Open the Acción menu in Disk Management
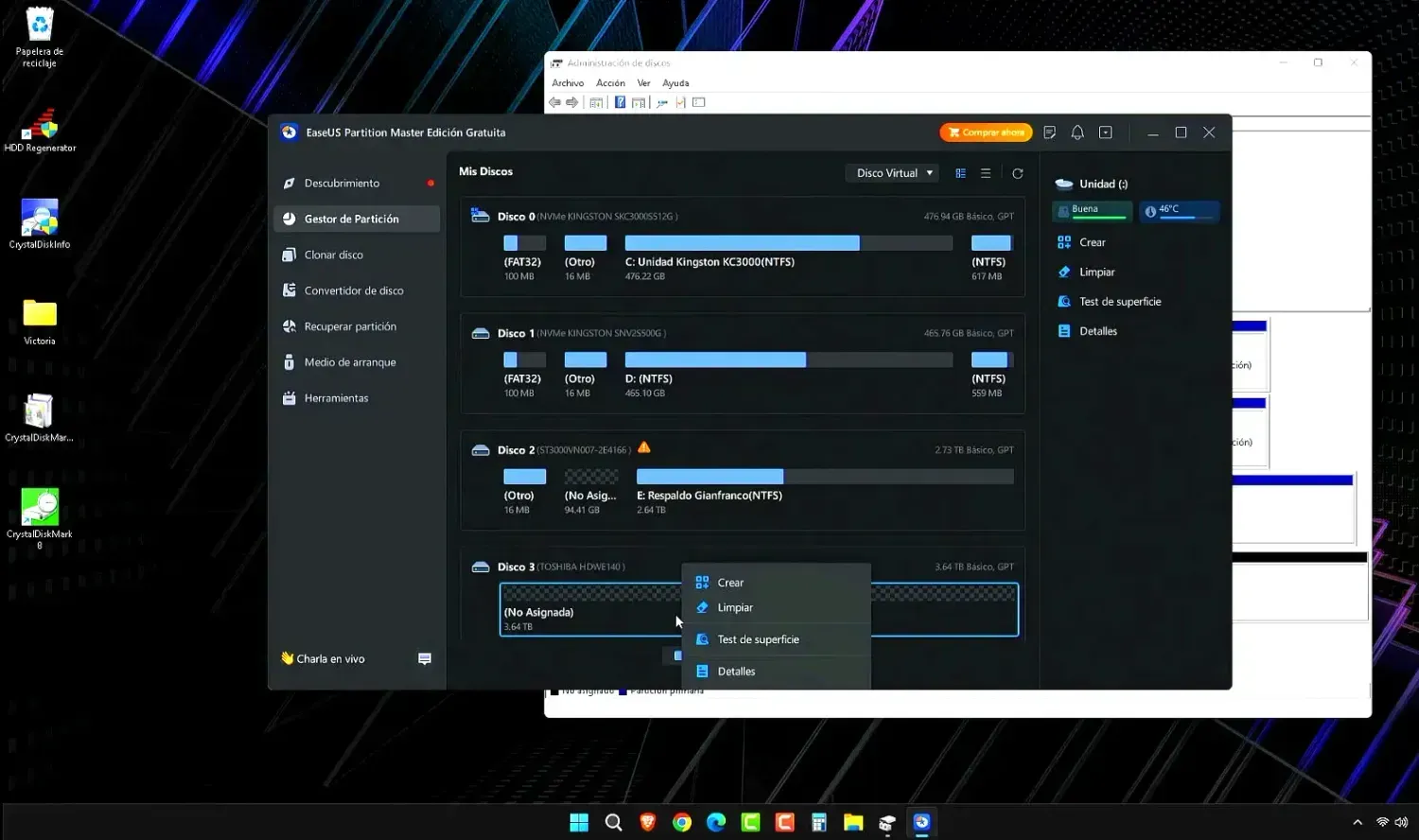 pos(610,83)
